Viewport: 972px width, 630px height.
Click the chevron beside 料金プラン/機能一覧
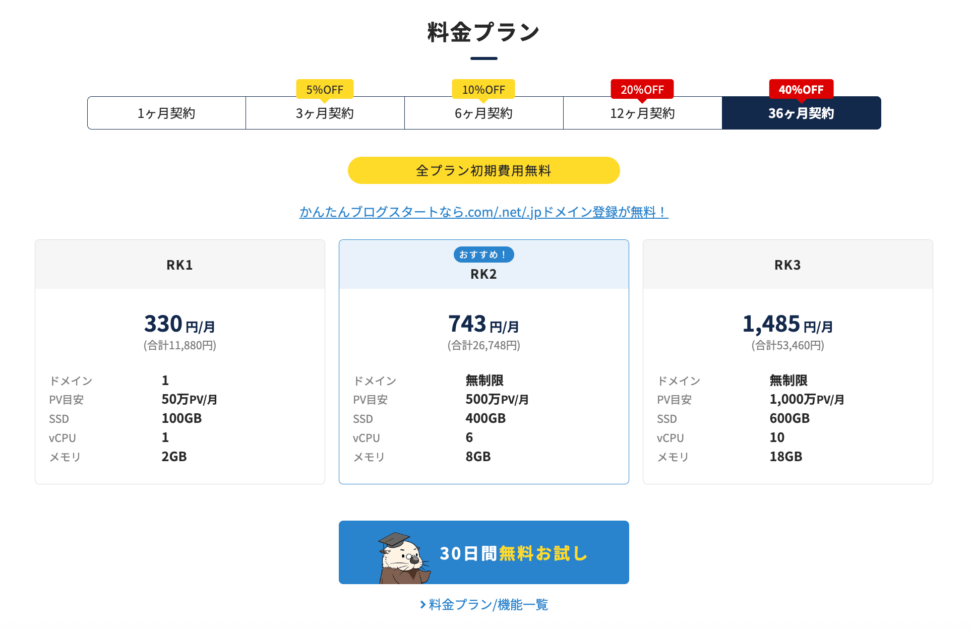click(423, 605)
